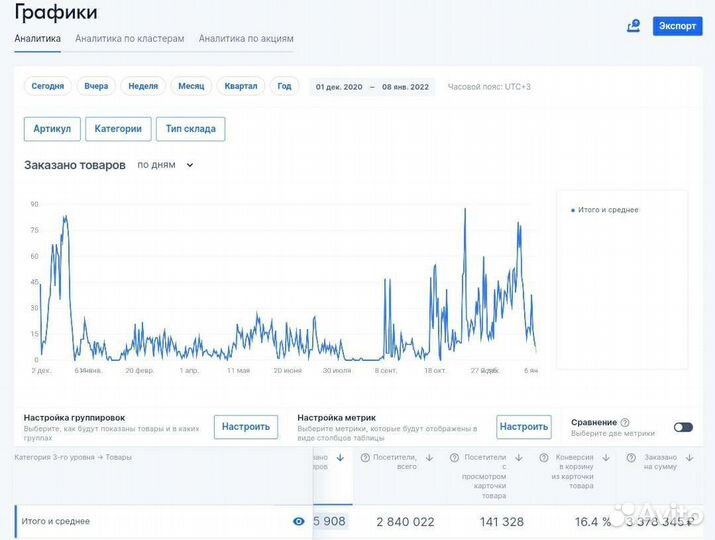Open the 'по дням' grouping dropdown

point(165,165)
